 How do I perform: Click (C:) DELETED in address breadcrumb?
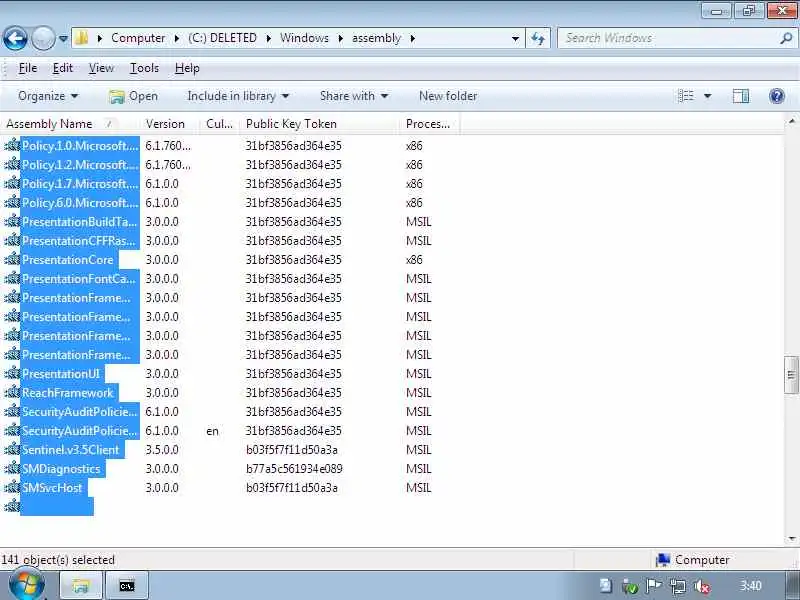tap(222, 38)
